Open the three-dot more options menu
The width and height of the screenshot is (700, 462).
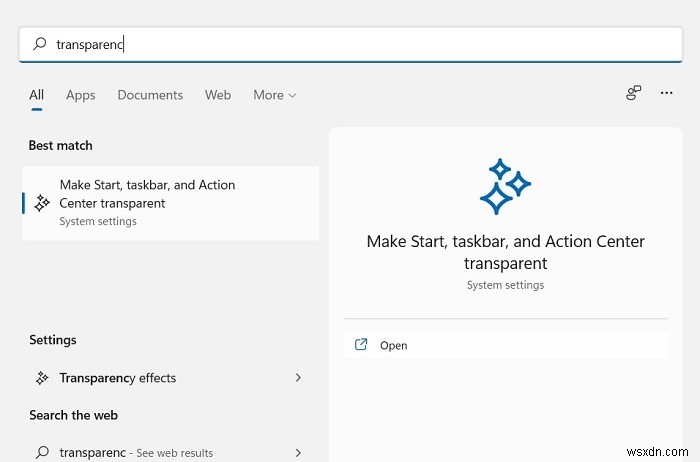[x=667, y=93]
